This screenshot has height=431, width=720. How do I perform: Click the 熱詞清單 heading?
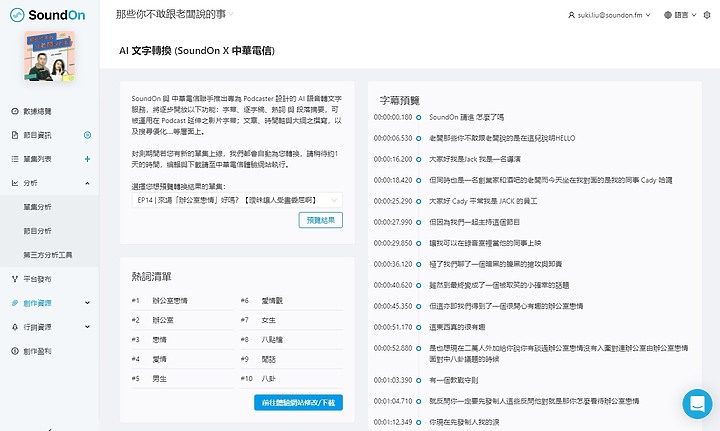click(x=152, y=276)
